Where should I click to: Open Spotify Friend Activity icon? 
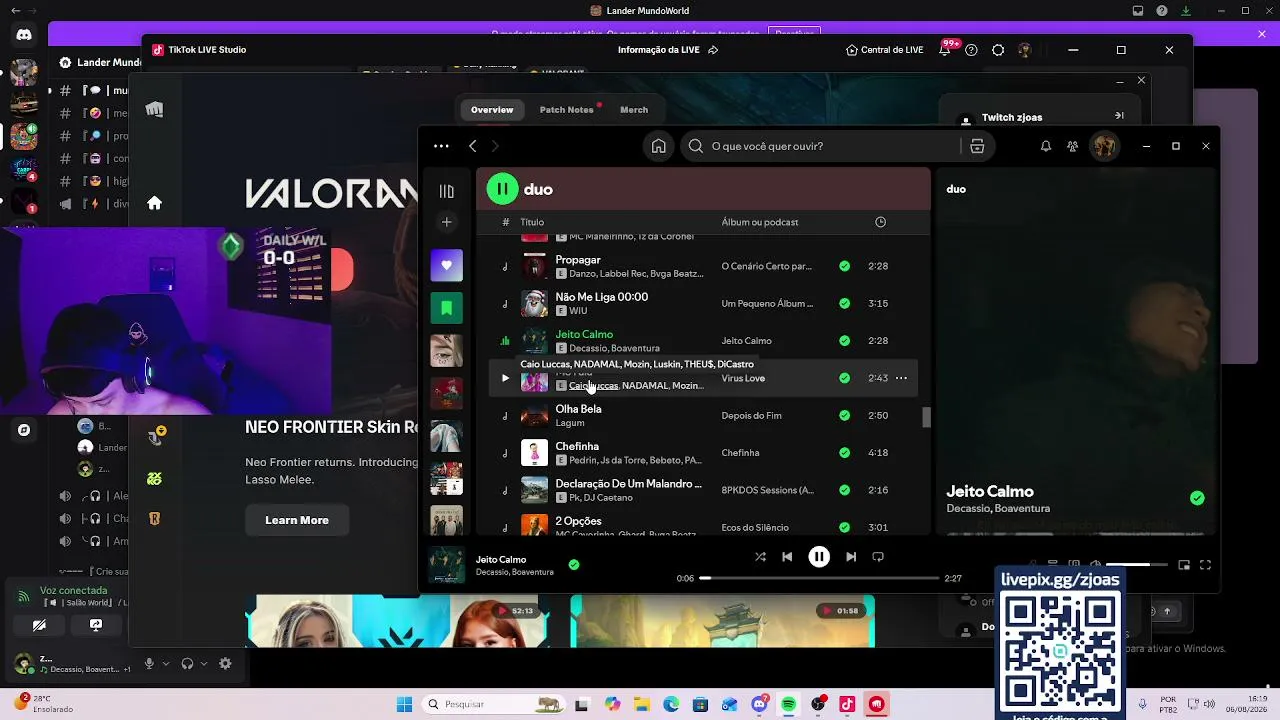(1073, 146)
